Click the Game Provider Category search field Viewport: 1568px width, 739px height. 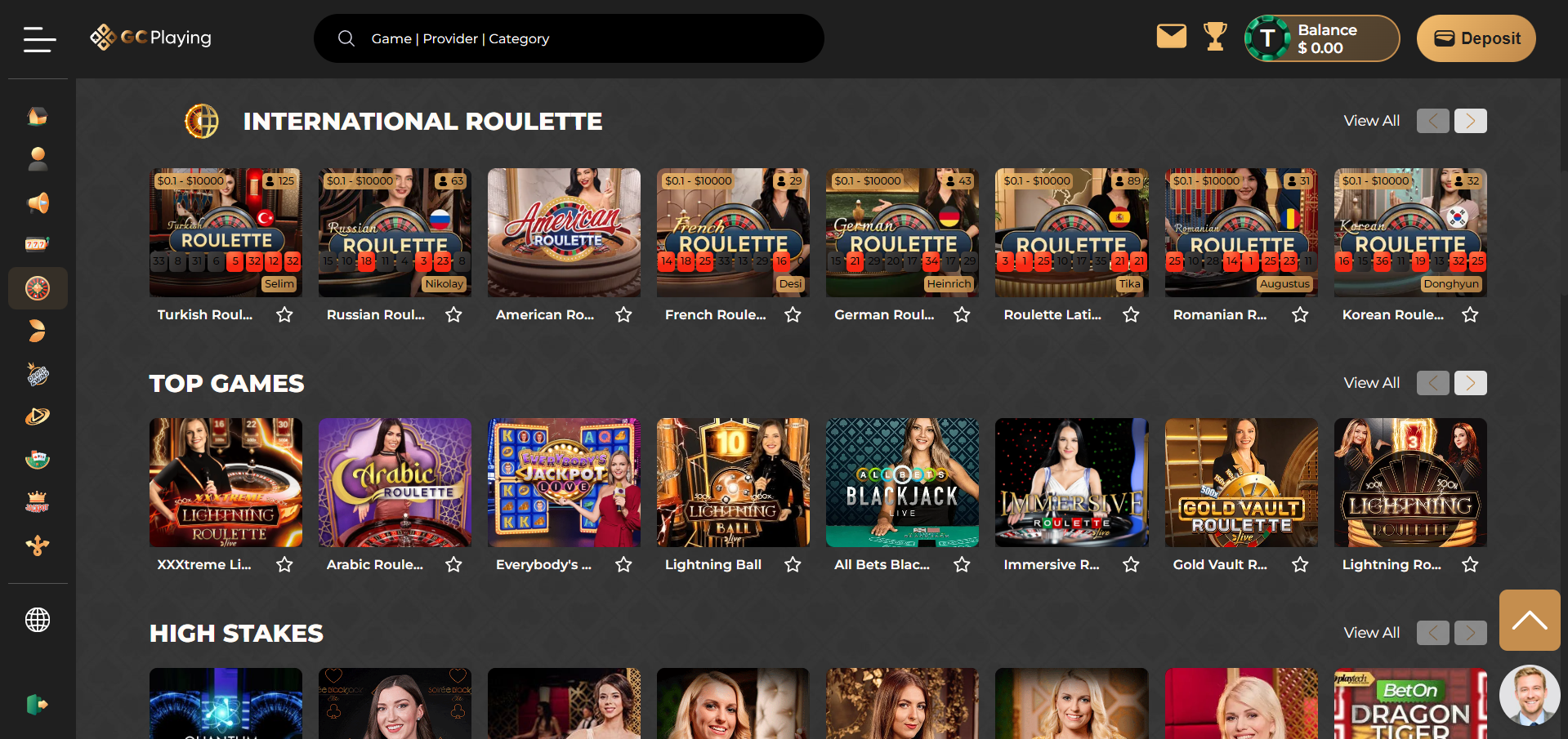[x=569, y=38]
